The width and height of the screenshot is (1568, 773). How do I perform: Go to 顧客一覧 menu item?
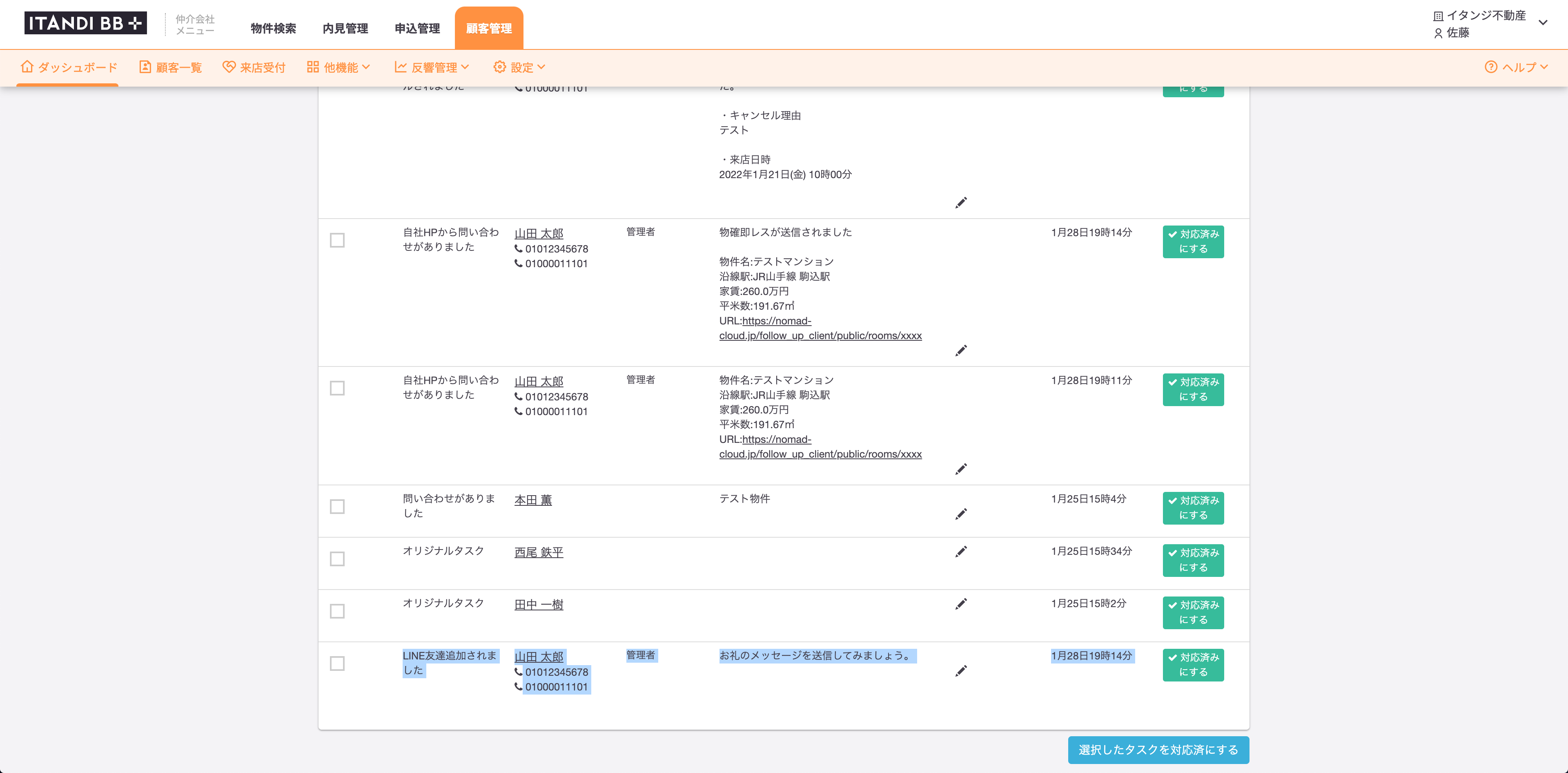(x=170, y=67)
